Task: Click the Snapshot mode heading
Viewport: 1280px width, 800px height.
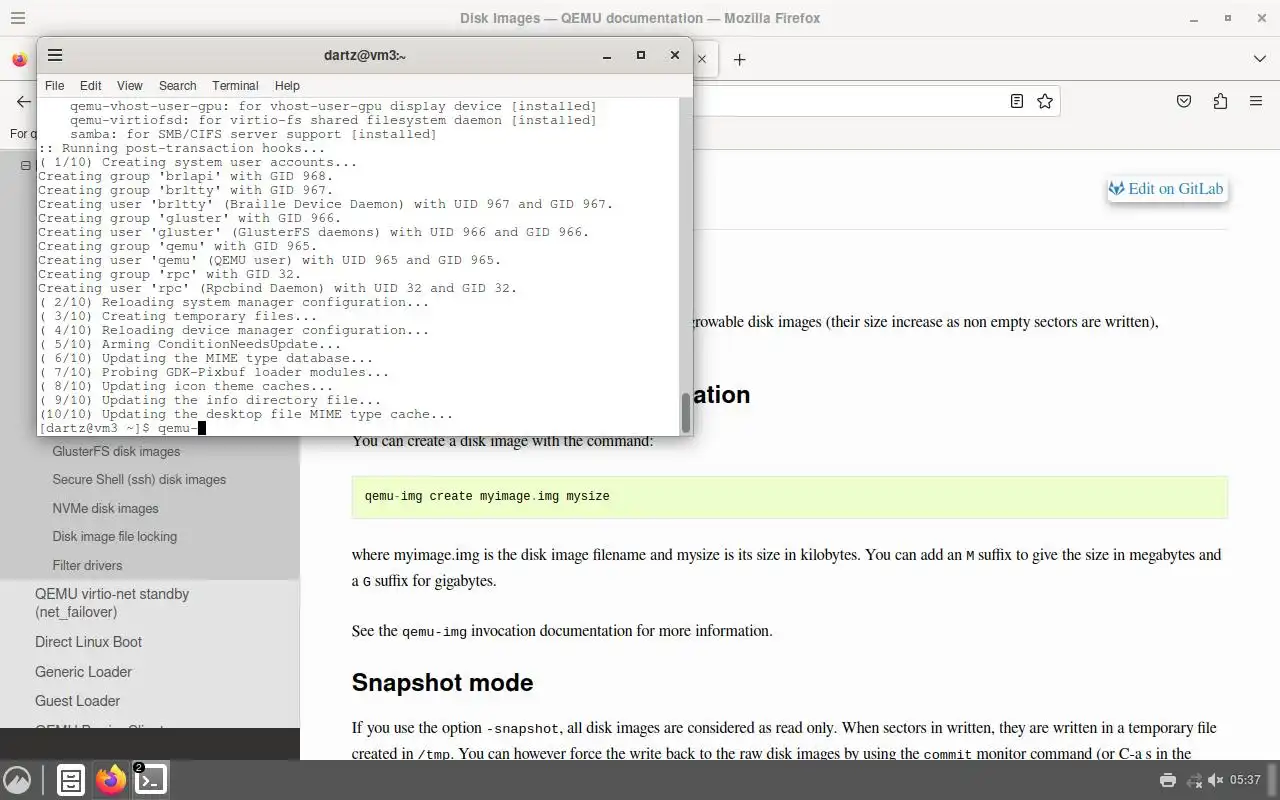Action: [442, 682]
